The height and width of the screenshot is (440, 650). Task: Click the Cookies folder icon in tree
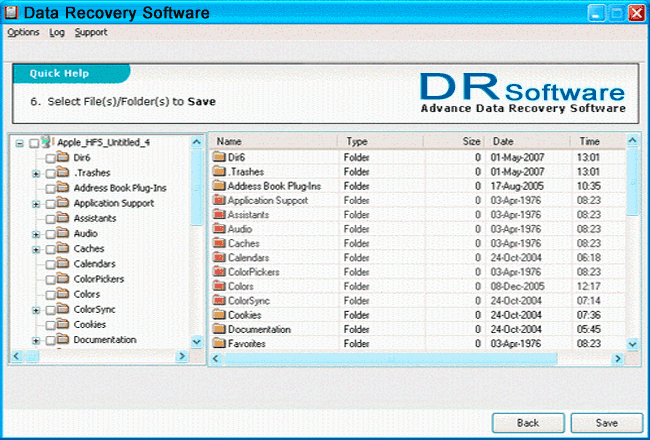64,325
